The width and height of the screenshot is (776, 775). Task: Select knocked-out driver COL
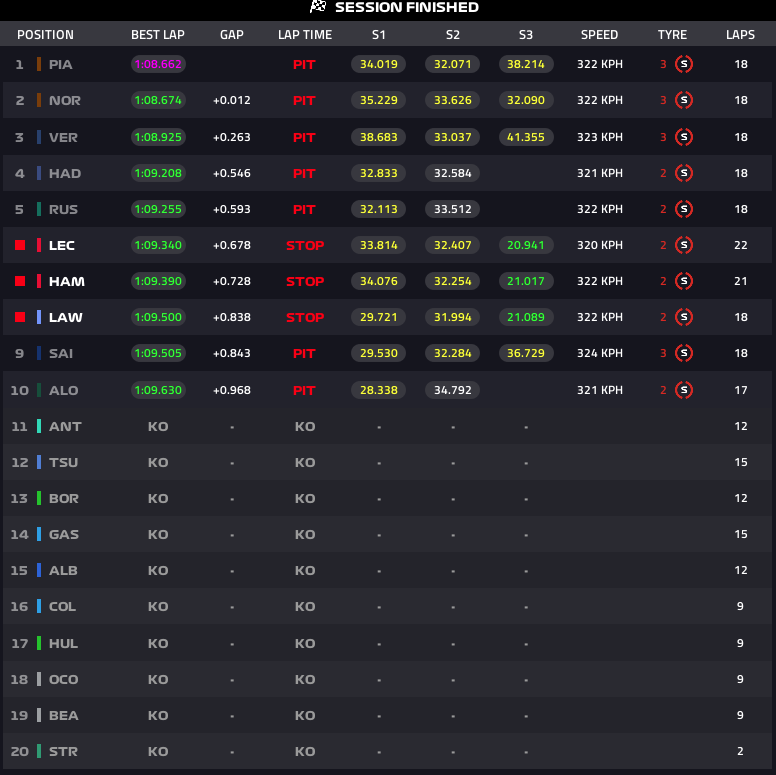pyautogui.click(x=62, y=606)
